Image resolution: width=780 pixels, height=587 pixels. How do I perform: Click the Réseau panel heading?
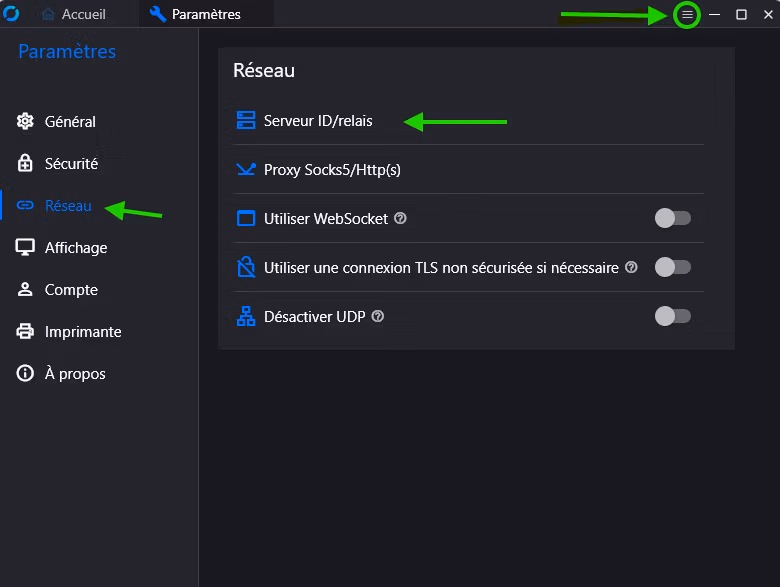(x=264, y=70)
